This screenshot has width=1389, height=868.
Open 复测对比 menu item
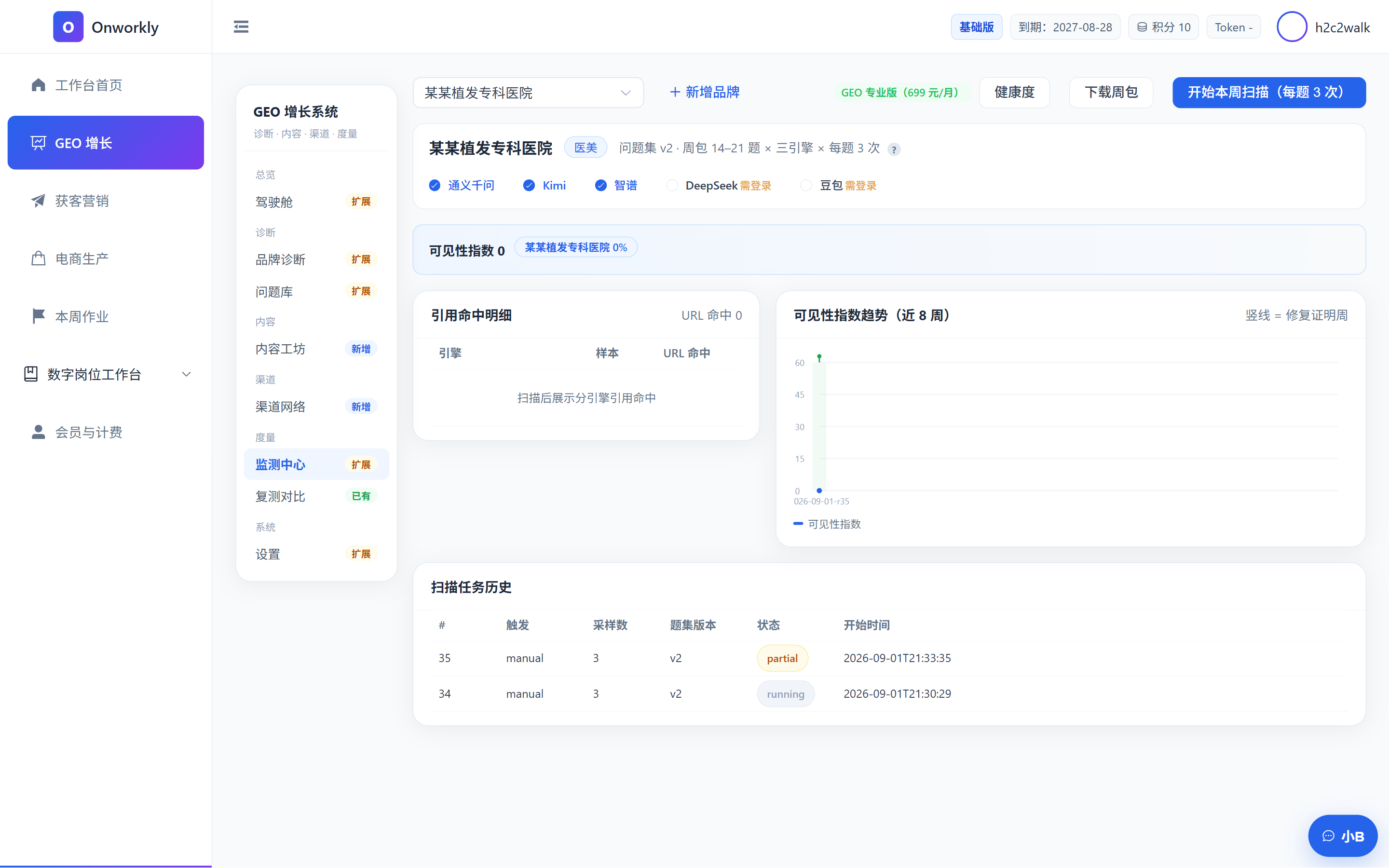click(316, 497)
